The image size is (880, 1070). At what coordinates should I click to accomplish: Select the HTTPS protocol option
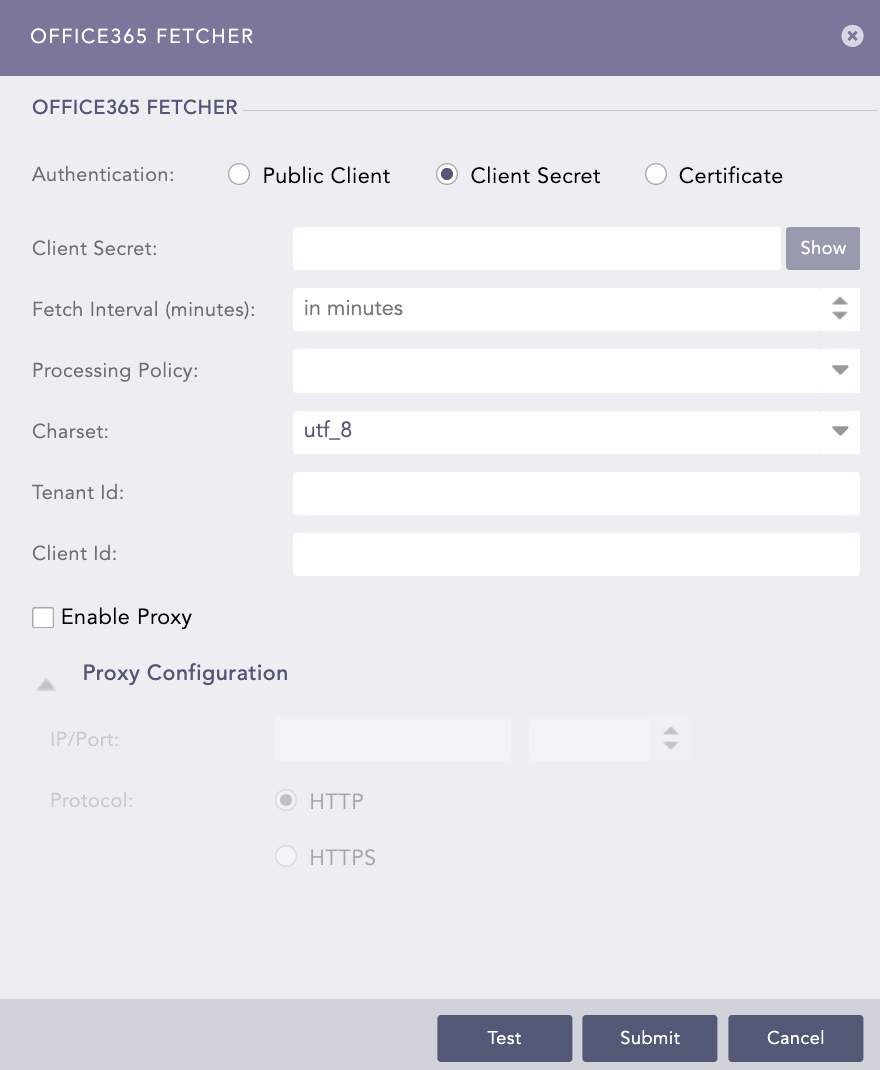(287, 857)
